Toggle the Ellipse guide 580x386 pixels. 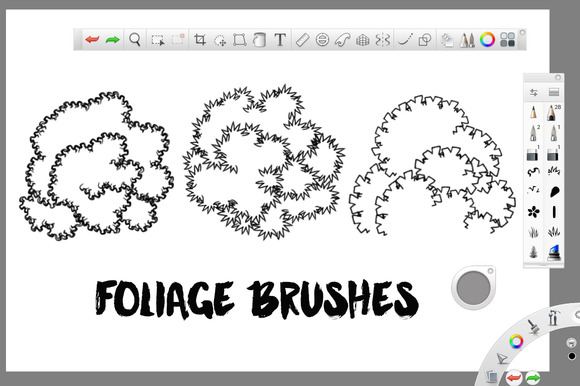(x=323, y=40)
